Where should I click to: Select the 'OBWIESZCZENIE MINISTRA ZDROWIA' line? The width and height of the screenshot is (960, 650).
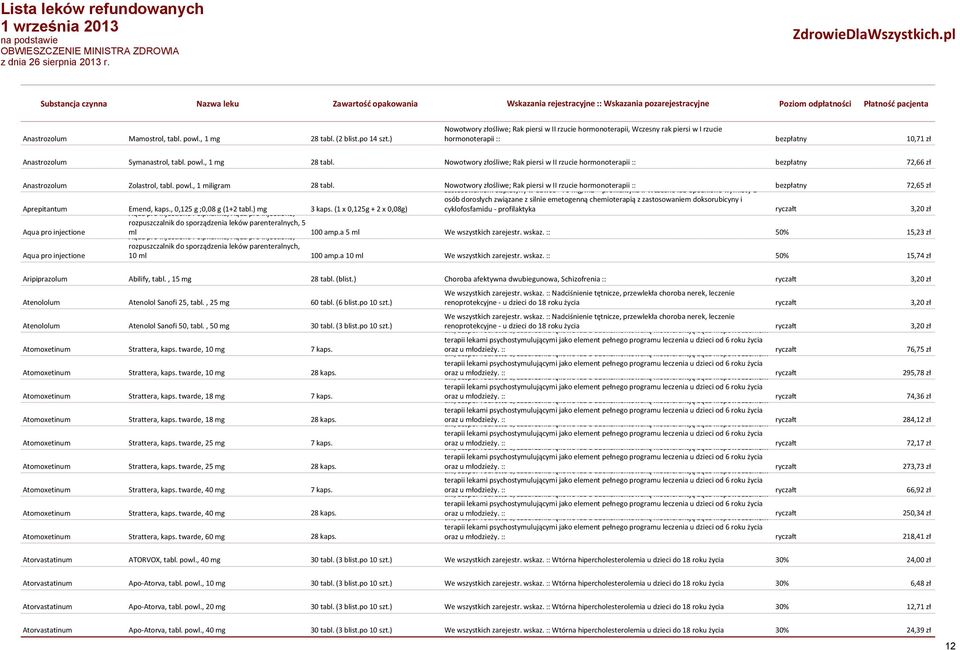[x=90, y=51]
